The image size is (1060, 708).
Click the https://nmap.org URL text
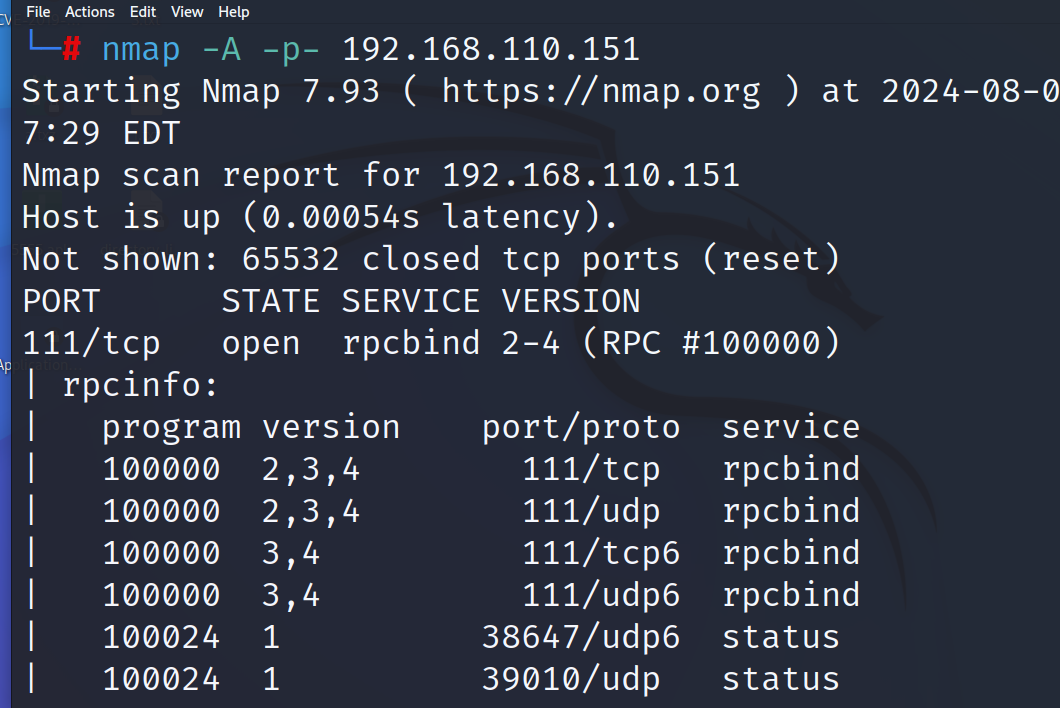pyautogui.click(x=601, y=91)
